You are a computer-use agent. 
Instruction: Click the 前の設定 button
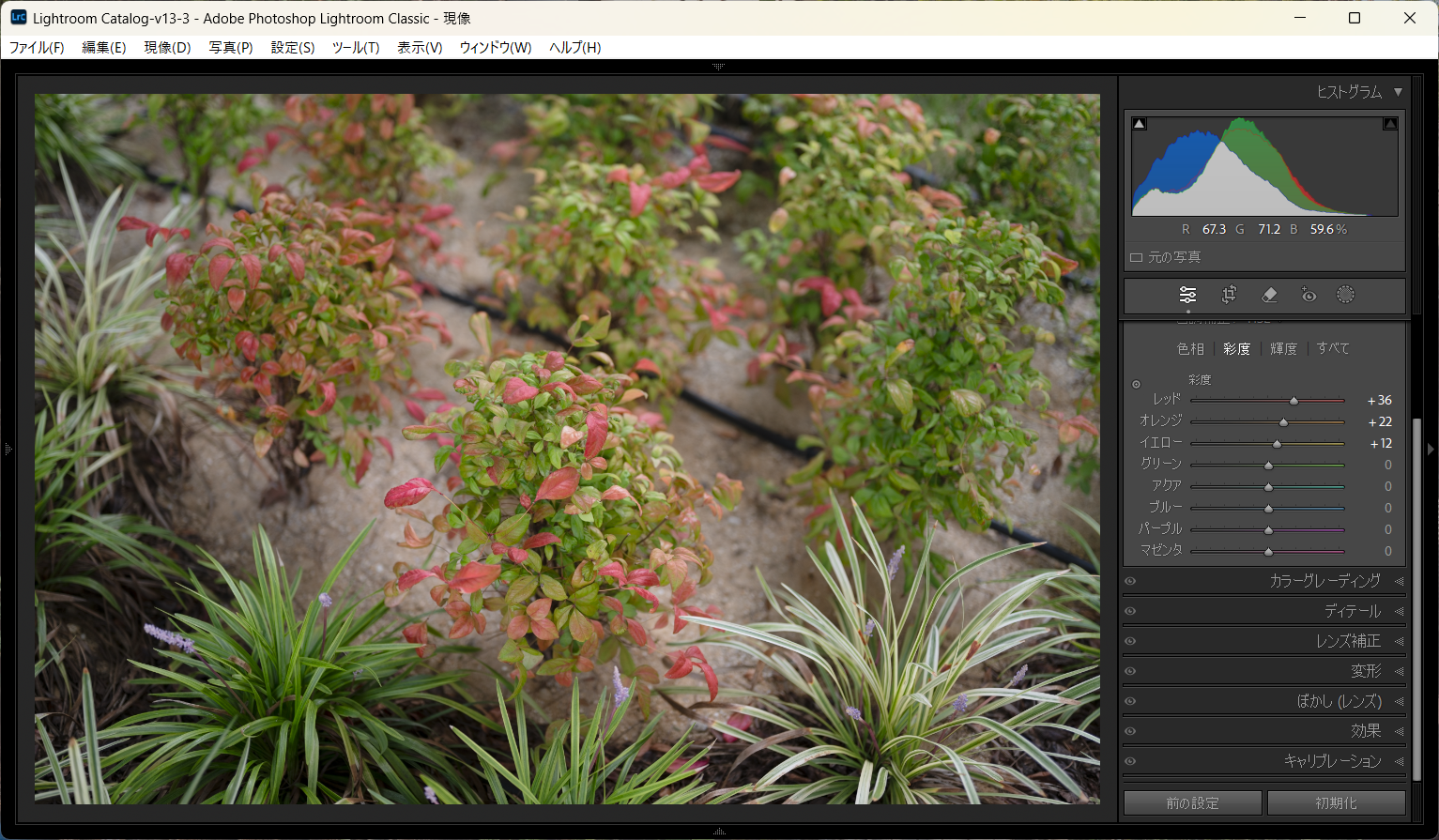coord(1192,803)
